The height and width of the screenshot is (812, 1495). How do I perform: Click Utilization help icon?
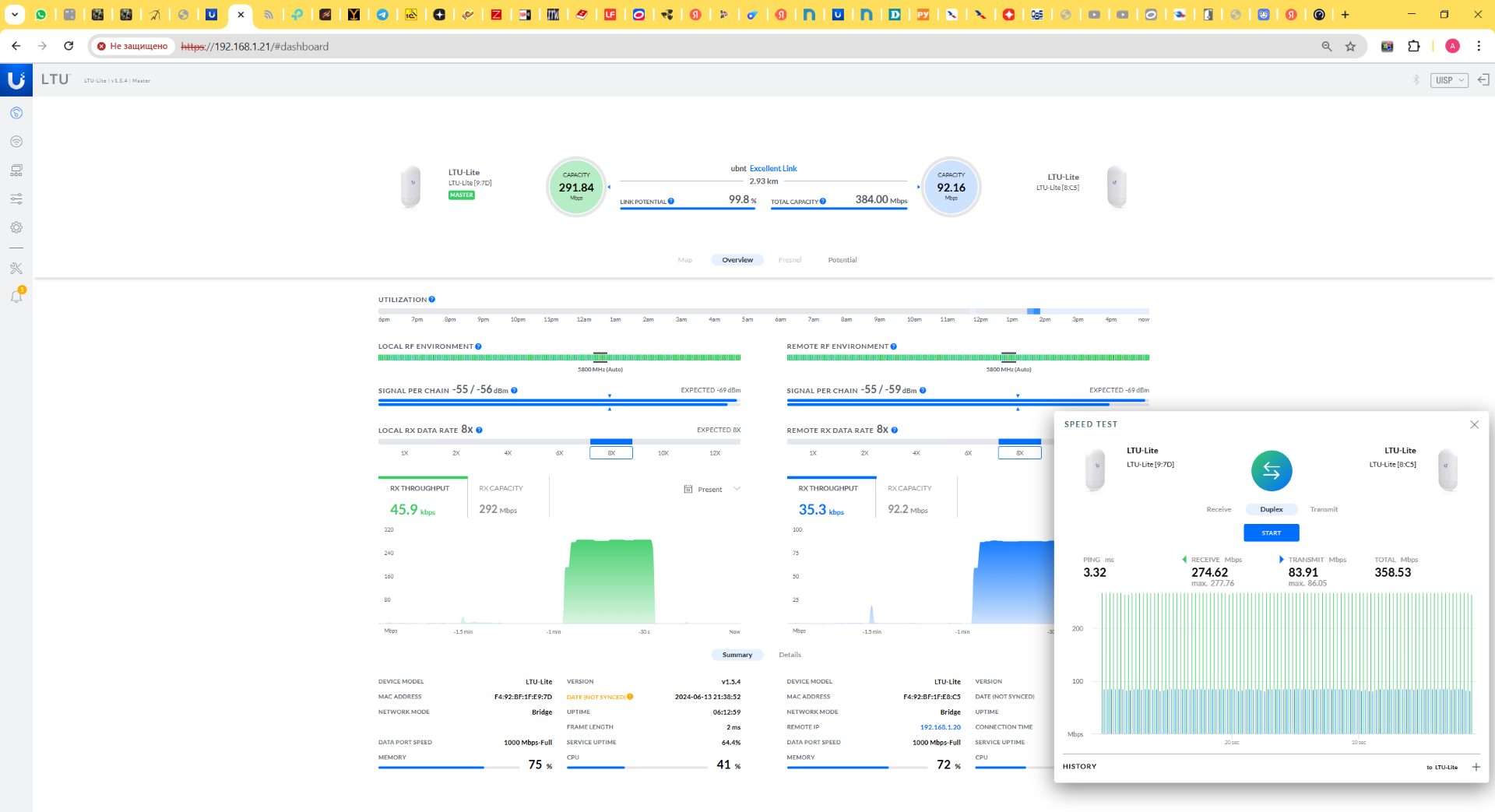pos(432,300)
